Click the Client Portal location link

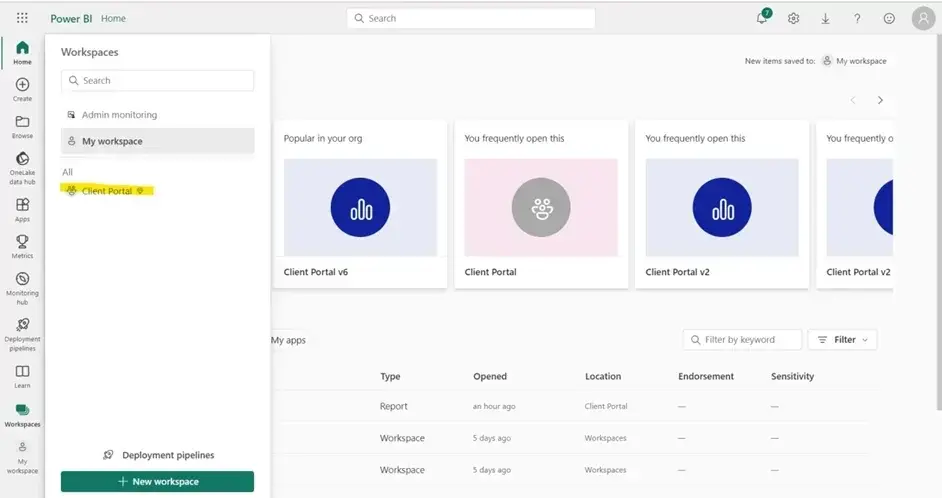pyautogui.click(x=606, y=406)
